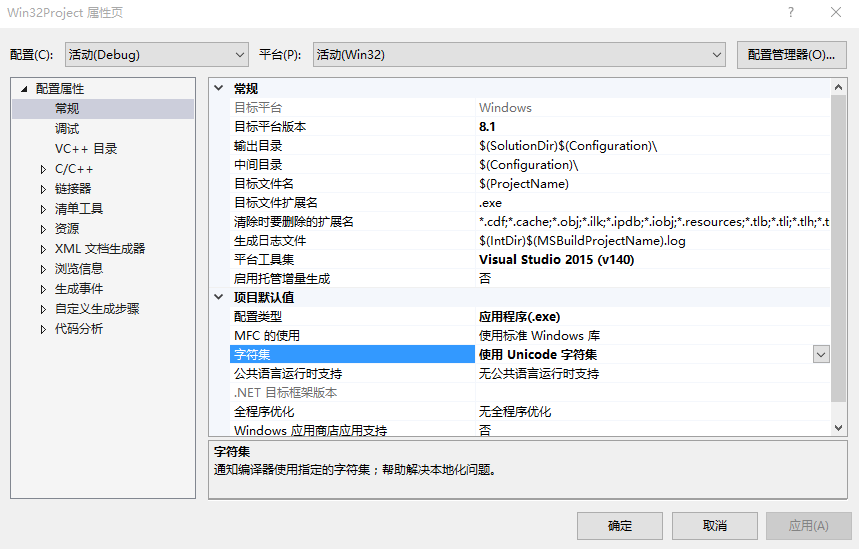Image resolution: width=859 pixels, height=549 pixels.
Task: Click the 目标文件扩展名 value .exe
Action: (490, 203)
